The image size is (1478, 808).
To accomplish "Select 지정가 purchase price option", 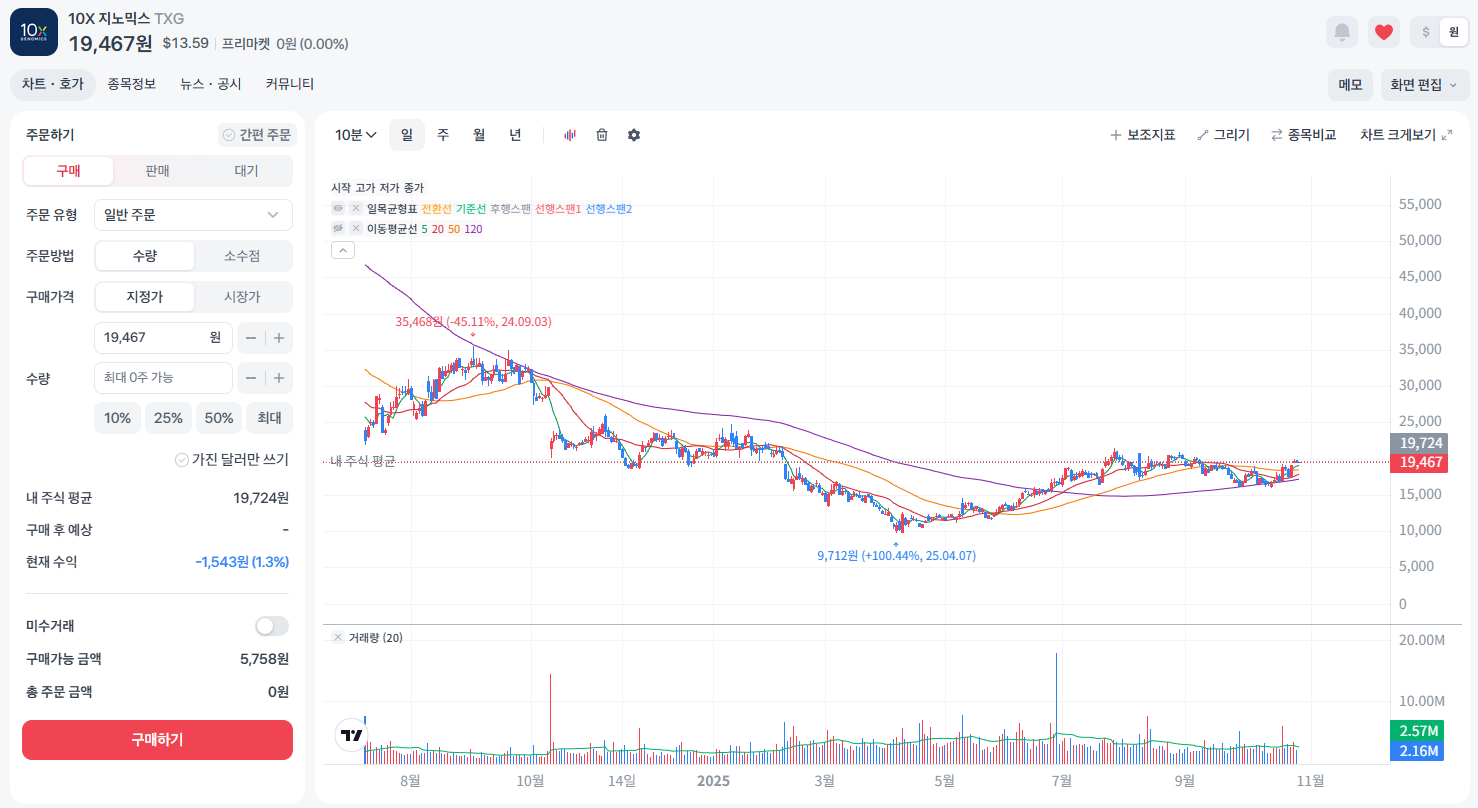I will pos(145,297).
